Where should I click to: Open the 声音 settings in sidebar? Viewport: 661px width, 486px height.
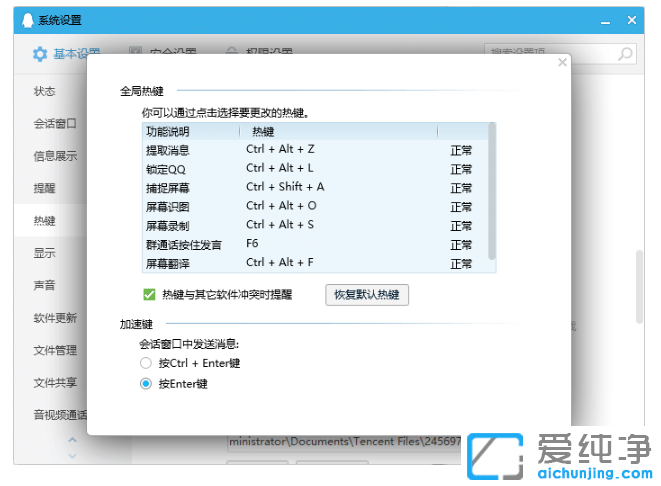pos(45,285)
